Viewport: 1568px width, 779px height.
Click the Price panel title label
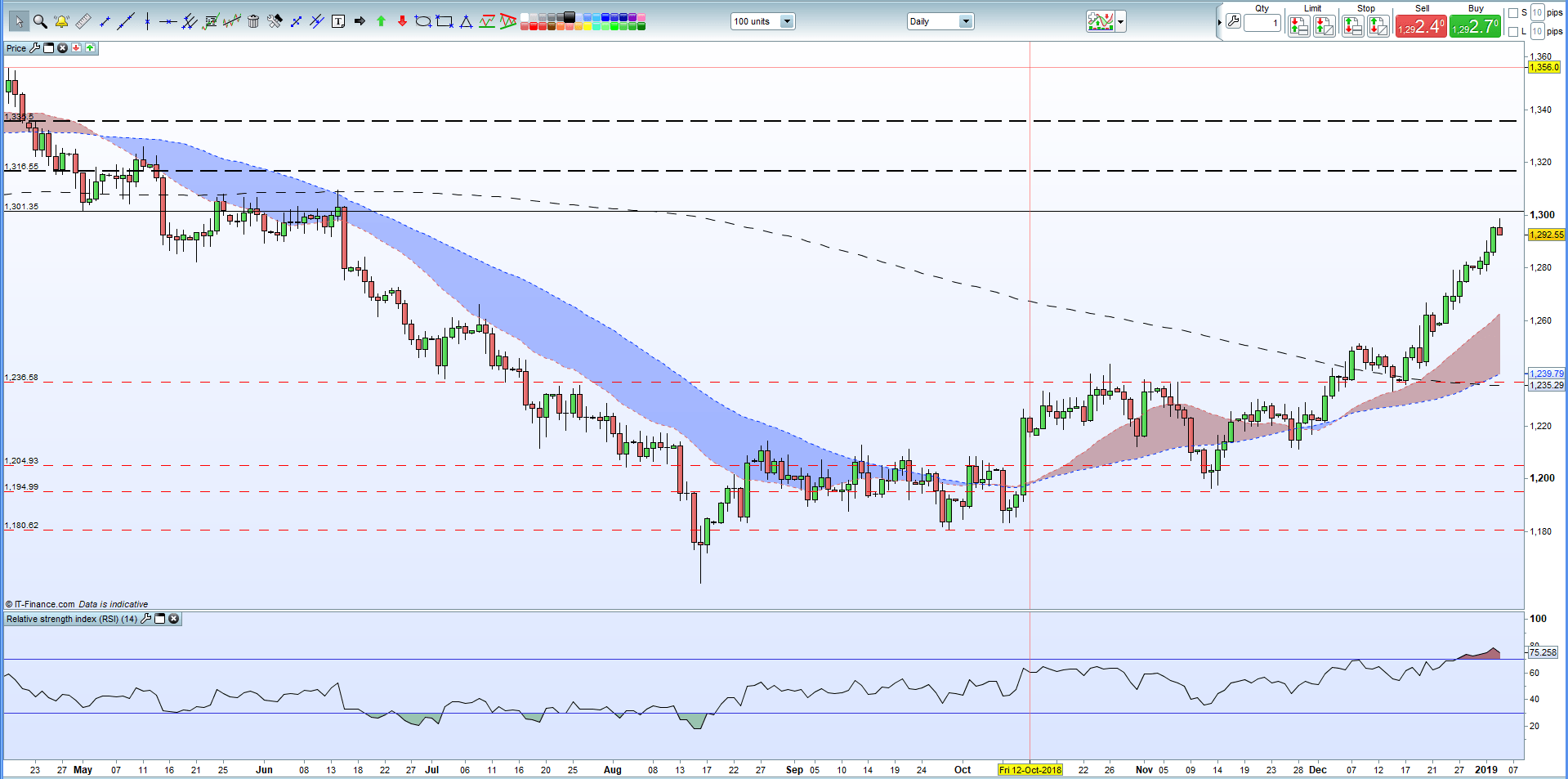pos(16,48)
